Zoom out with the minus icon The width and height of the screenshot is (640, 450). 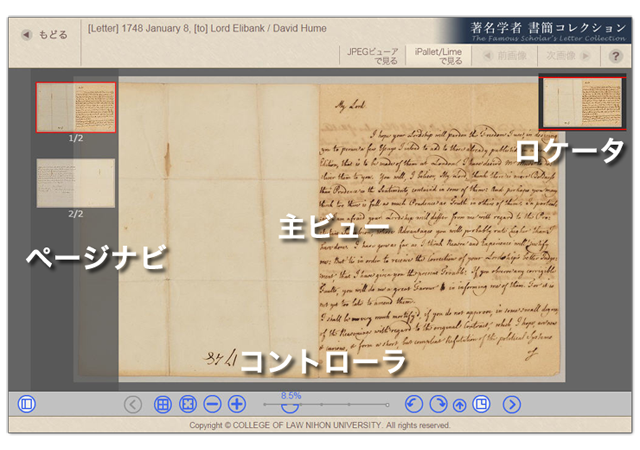212,404
